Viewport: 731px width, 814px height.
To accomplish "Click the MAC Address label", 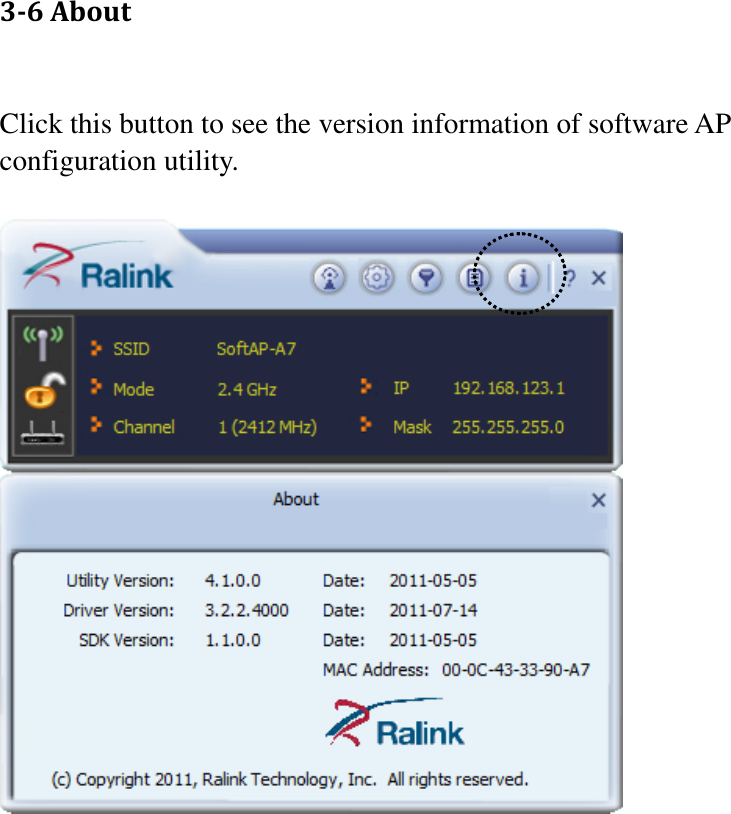I will [376, 670].
